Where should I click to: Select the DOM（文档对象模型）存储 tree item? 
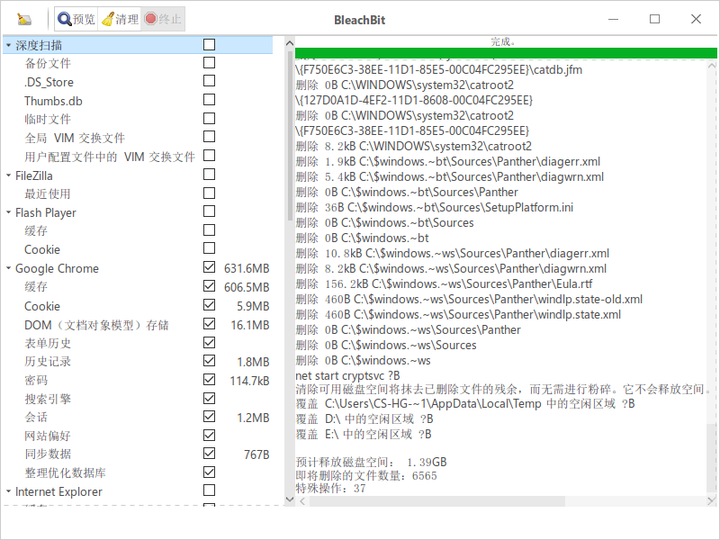pos(96,325)
